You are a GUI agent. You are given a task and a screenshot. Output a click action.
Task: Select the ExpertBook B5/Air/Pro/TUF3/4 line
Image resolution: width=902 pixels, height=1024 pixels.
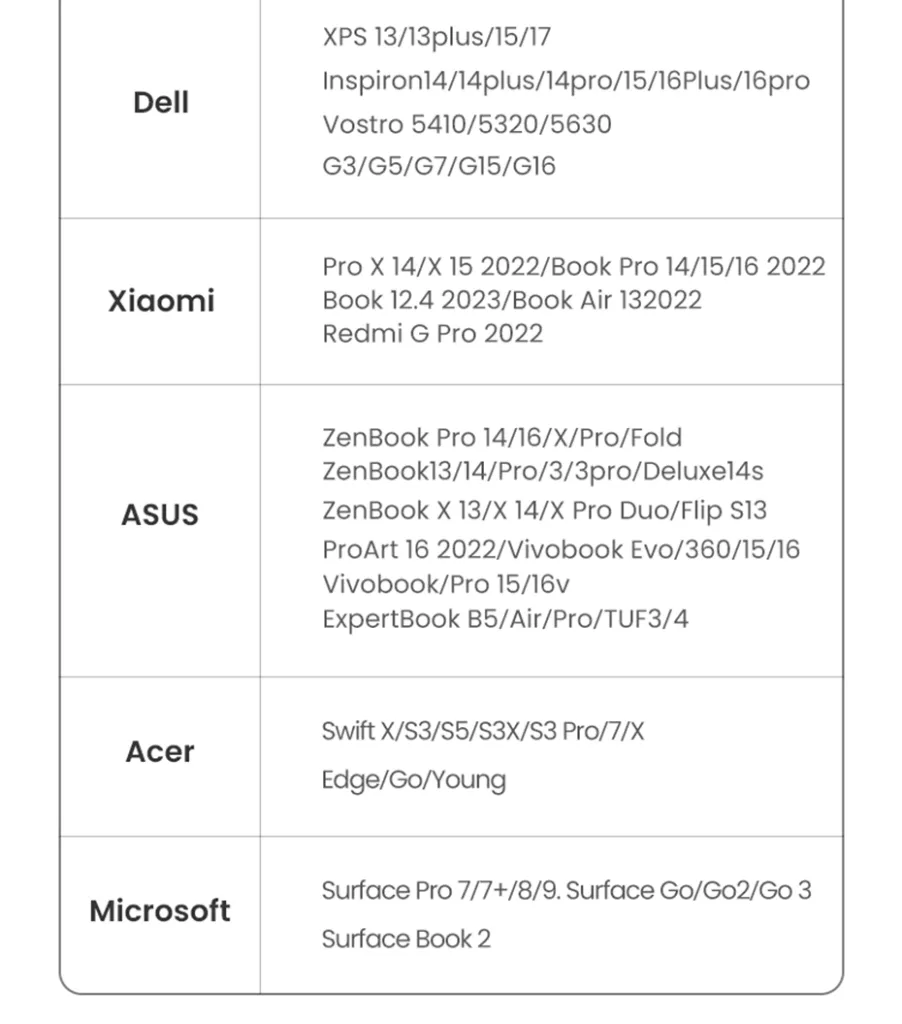pos(506,620)
